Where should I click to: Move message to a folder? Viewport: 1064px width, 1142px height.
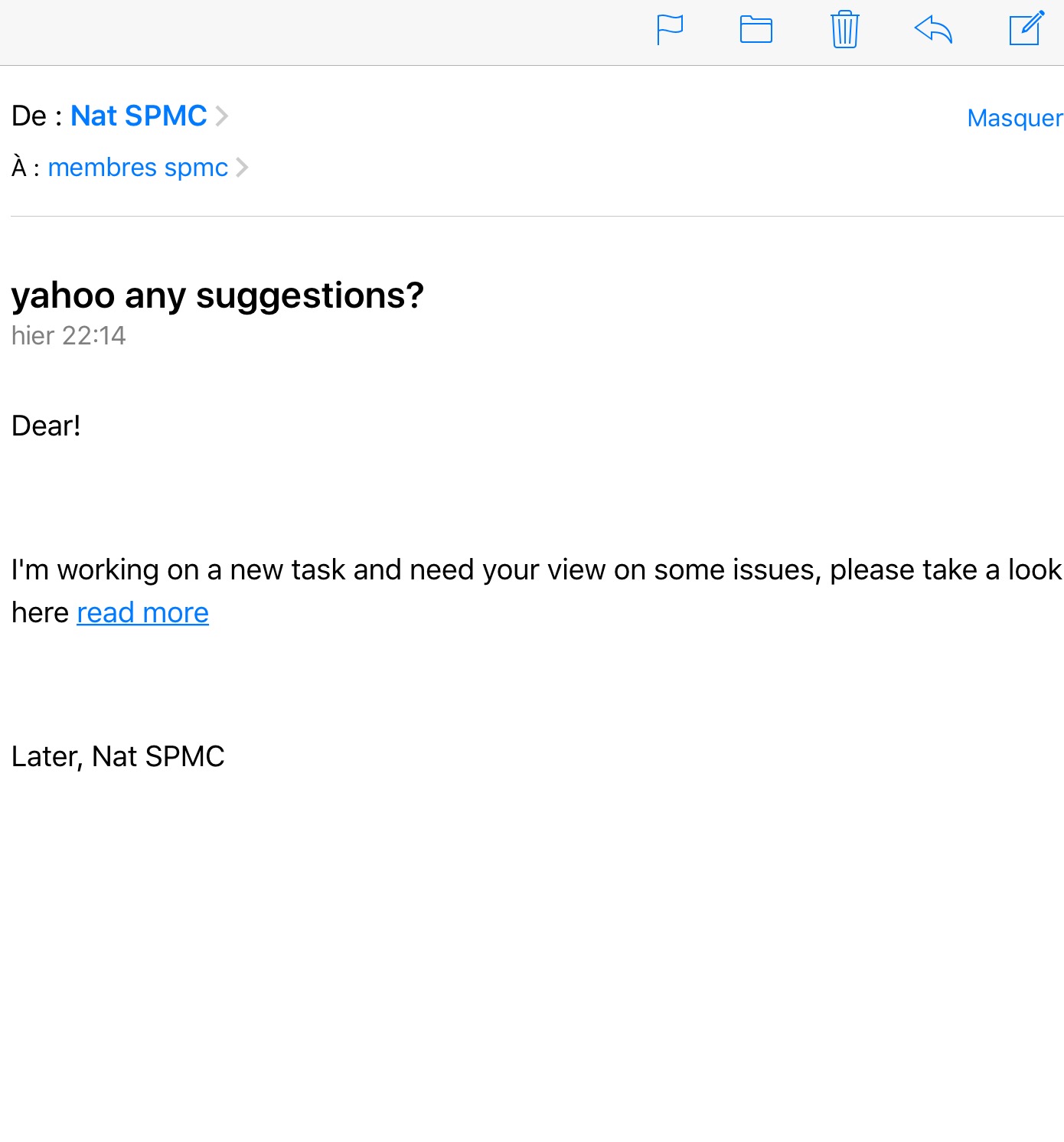click(756, 31)
